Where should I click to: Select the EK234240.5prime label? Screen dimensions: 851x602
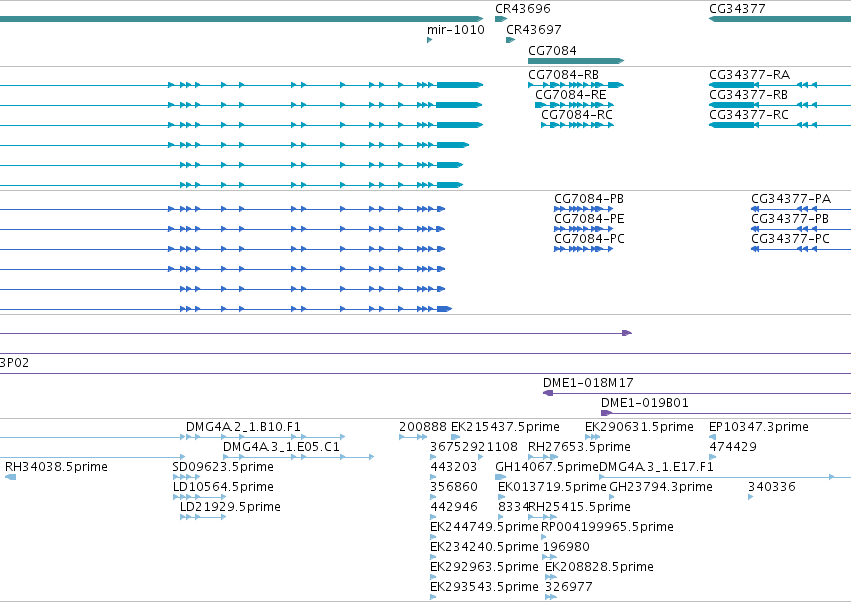pyautogui.click(x=484, y=547)
